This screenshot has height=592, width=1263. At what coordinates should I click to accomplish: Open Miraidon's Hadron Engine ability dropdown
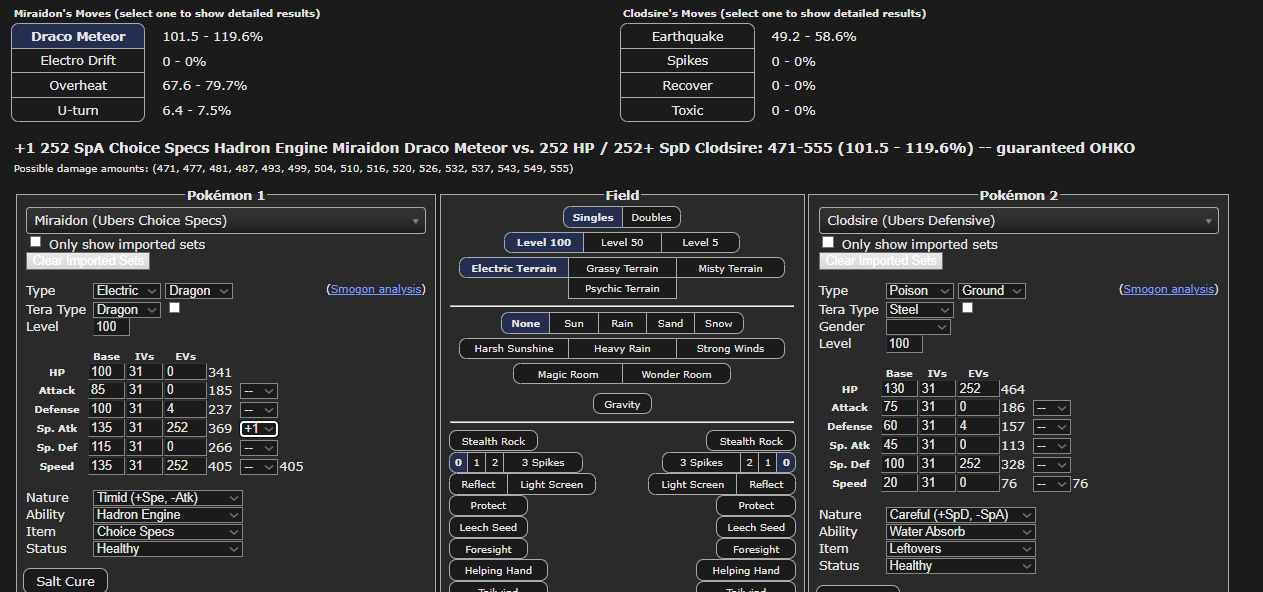(x=168, y=515)
